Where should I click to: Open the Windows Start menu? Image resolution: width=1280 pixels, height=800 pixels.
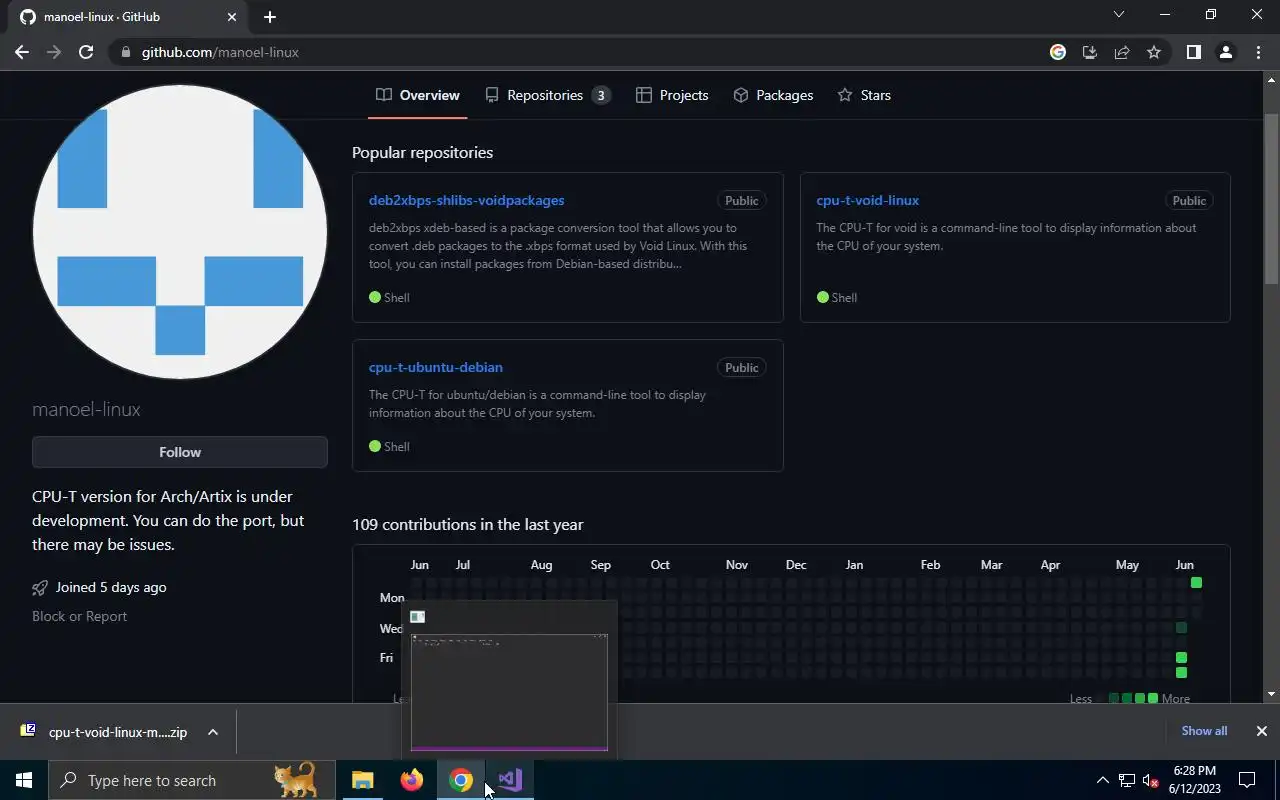tap(24, 780)
